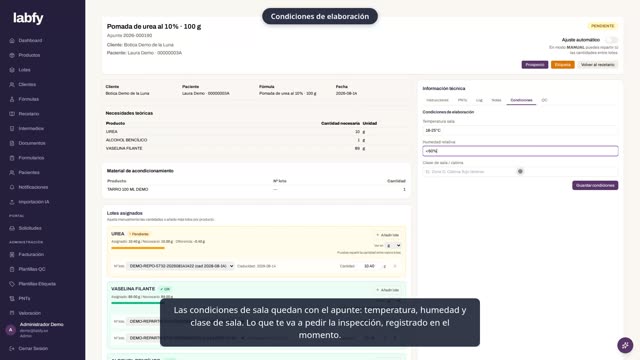This screenshot has width=640, height=360.
Task: Open PNTs icon in left sidebar
Action: [12, 299]
